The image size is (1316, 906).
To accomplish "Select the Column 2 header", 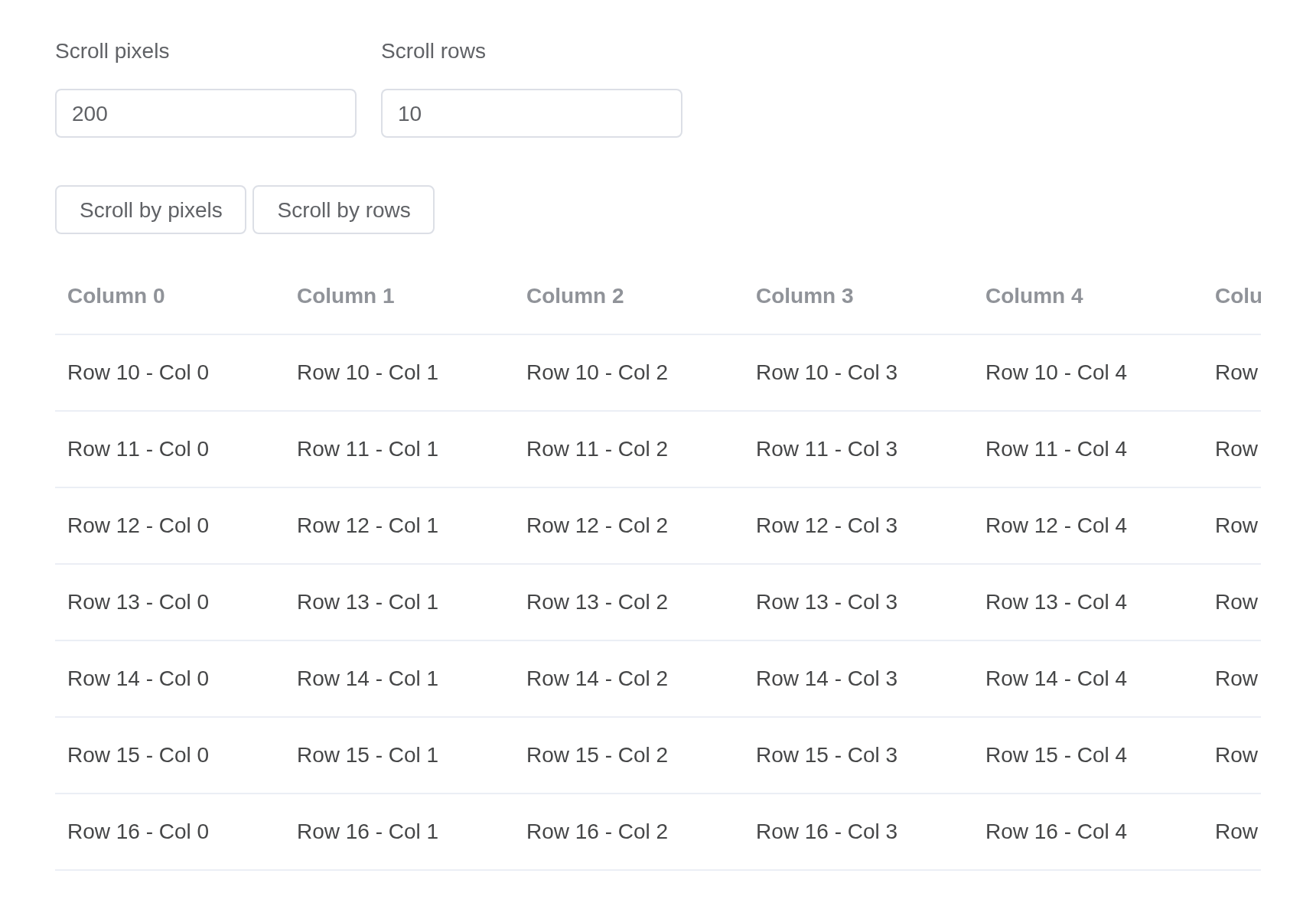I will tap(629, 296).
